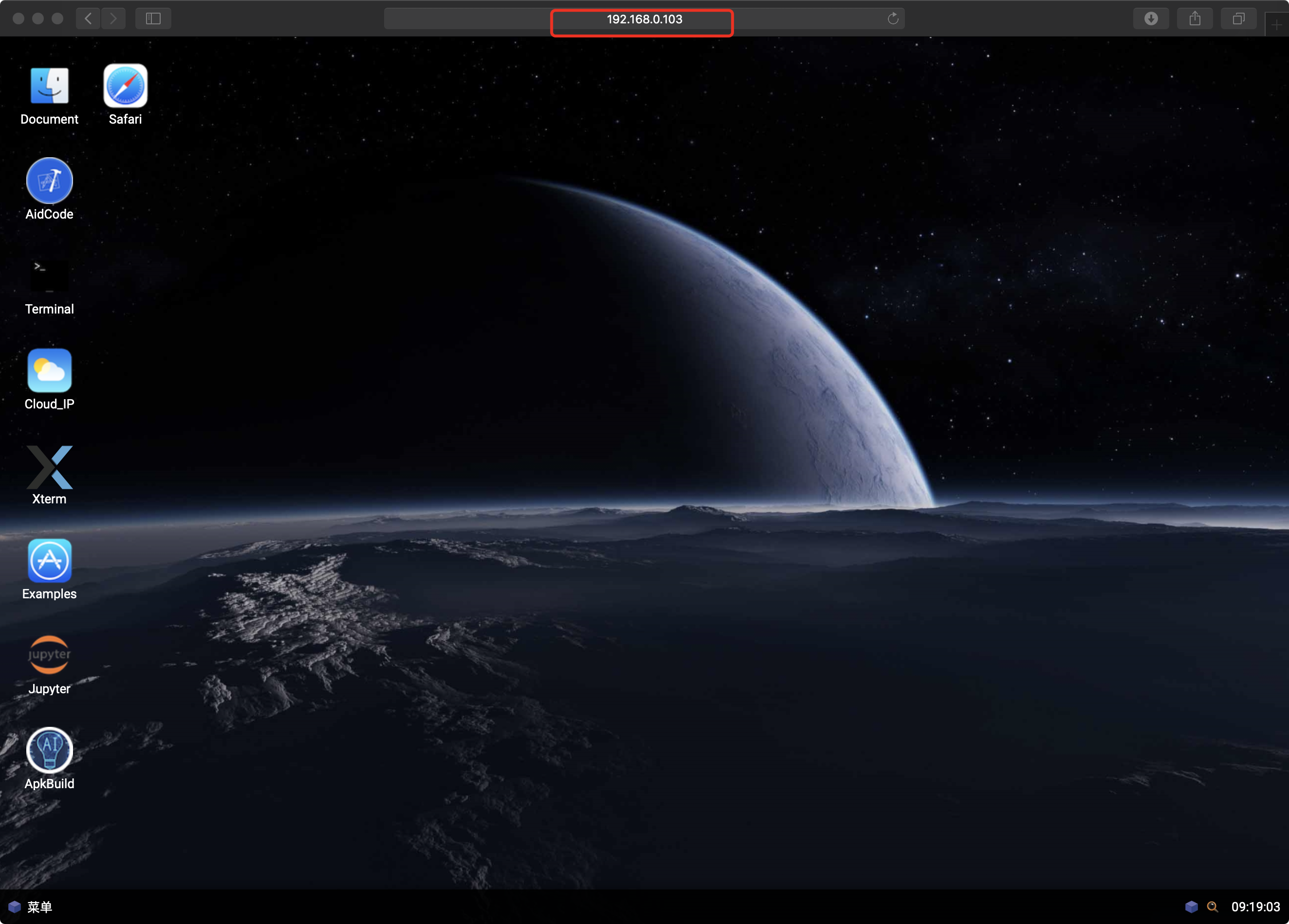Reload the page with refresh icon
1289x924 pixels.
(893, 19)
